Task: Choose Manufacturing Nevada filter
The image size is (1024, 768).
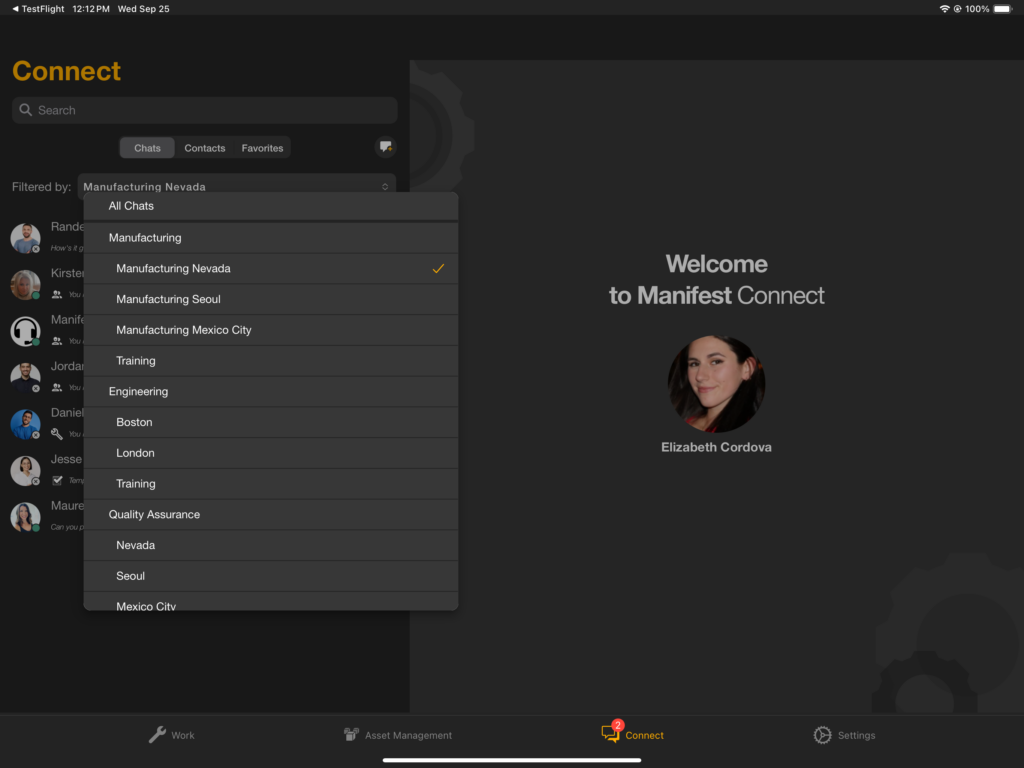Action: [x=270, y=268]
